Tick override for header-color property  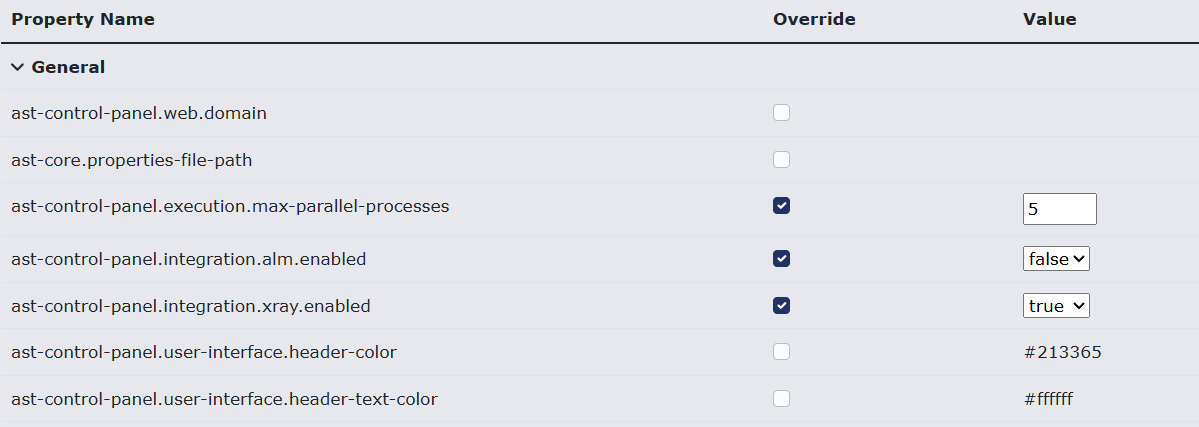pos(781,352)
